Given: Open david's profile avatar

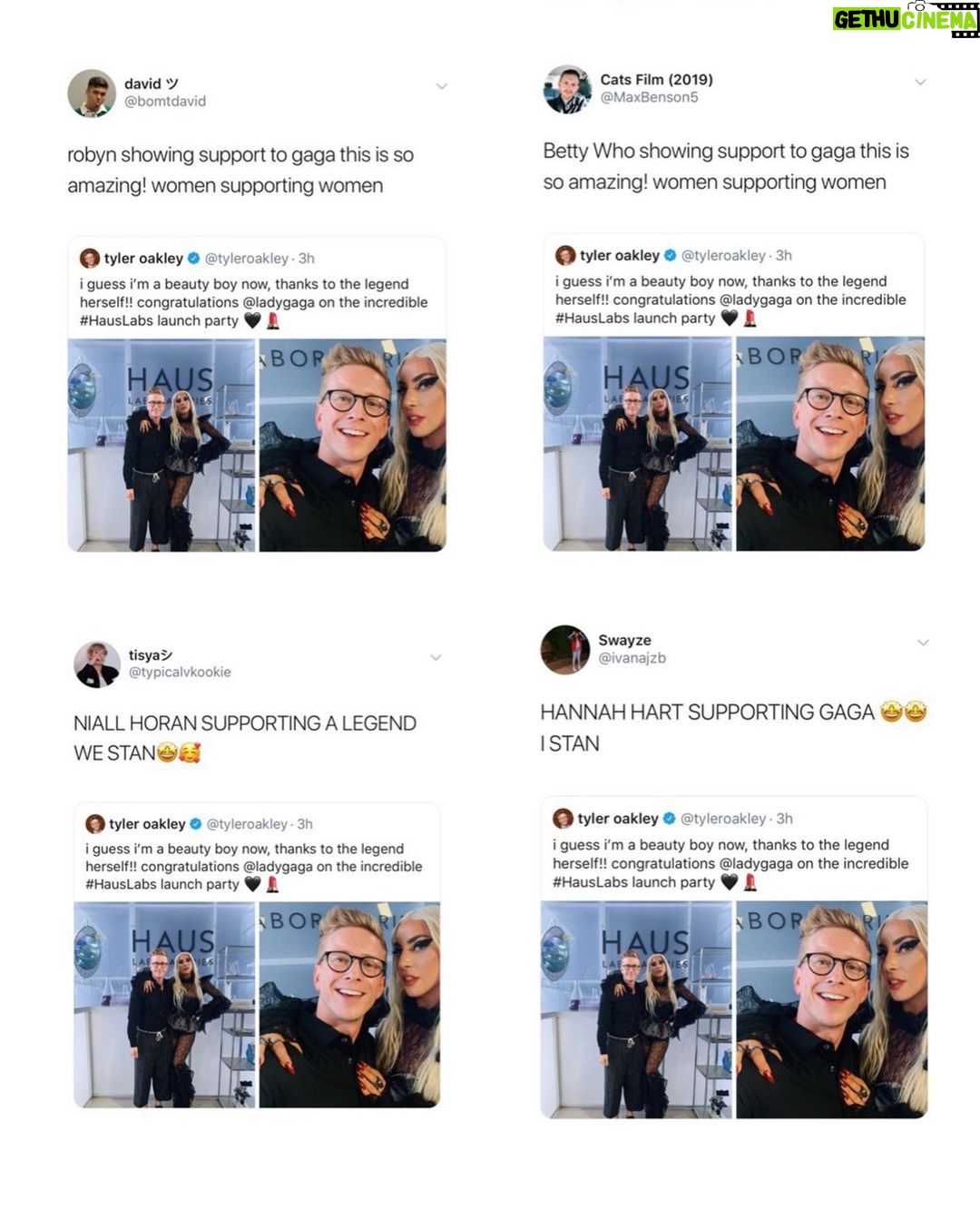Looking at the screenshot, I should tap(92, 93).
